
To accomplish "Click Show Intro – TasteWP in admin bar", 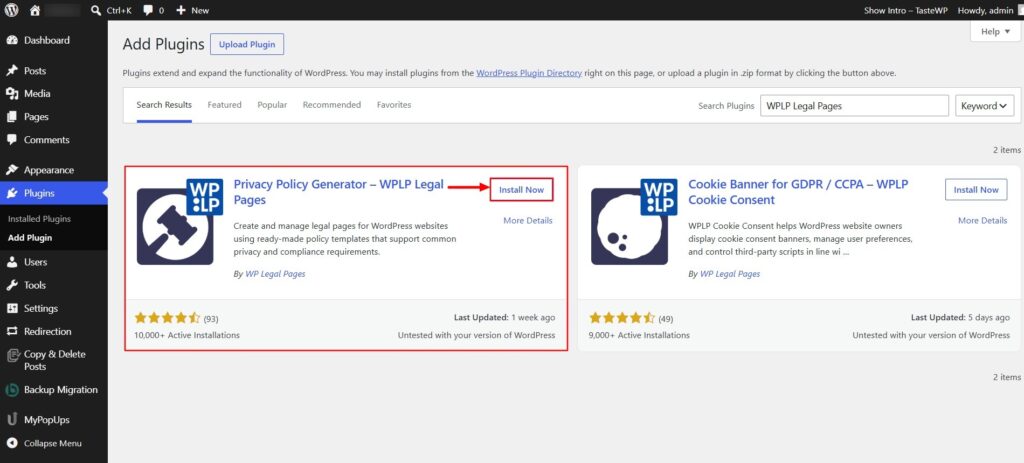I will click(905, 10).
